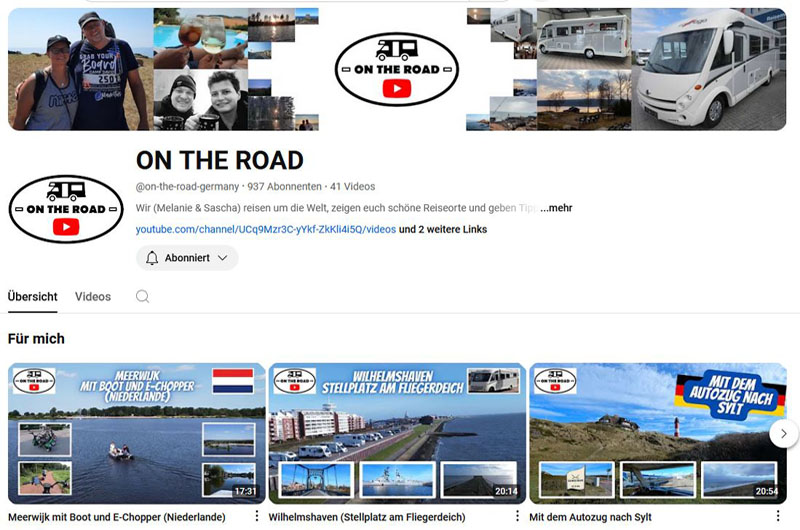Viewport: 800px width, 530px height.
Task: Click the Wilhelmshaven (Stellplatz am Fliegerdeich) title
Action: tap(367, 517)
